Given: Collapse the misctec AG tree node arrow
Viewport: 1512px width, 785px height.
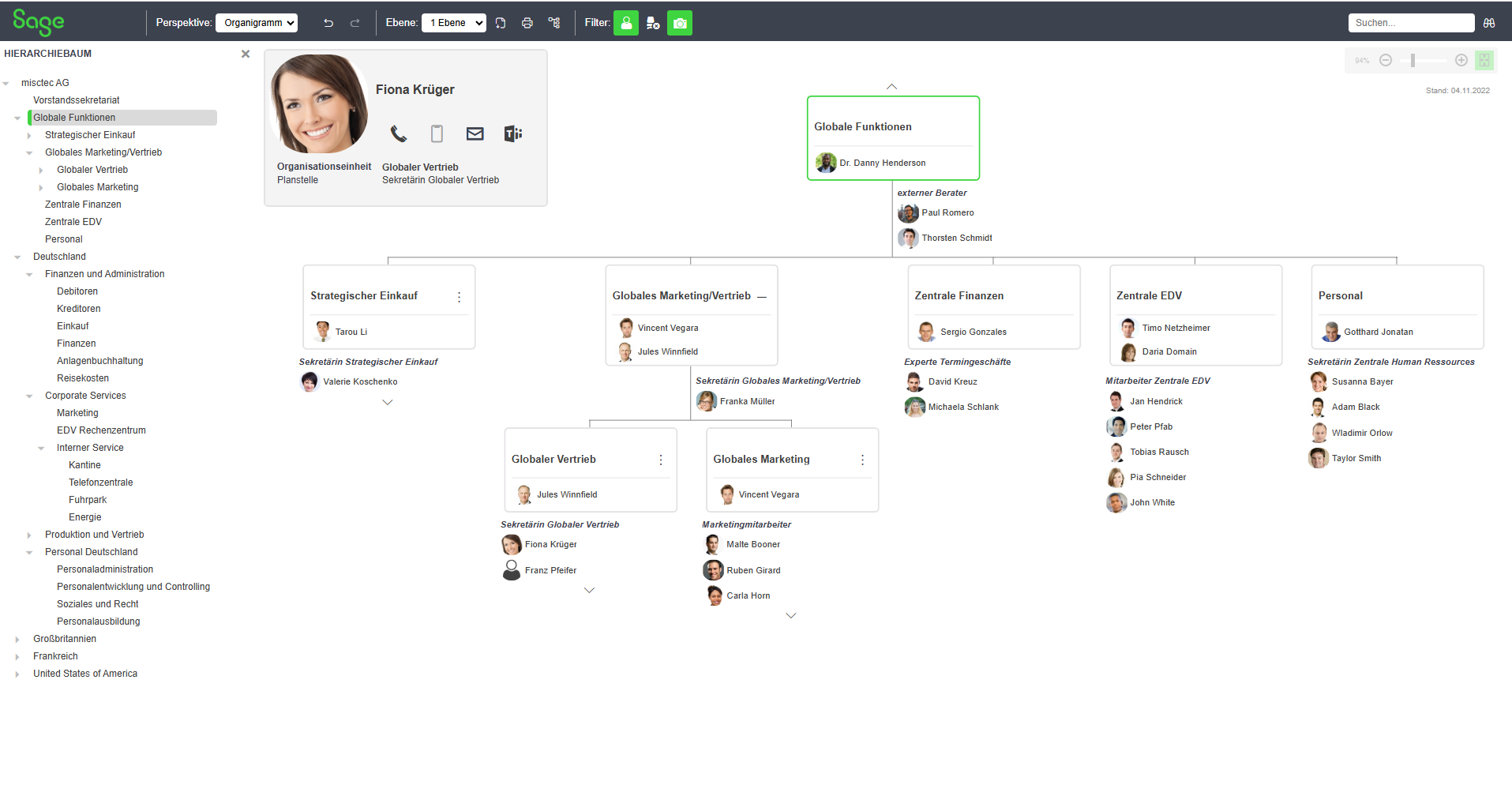Looking at the screenshot, I should point(6,83).
